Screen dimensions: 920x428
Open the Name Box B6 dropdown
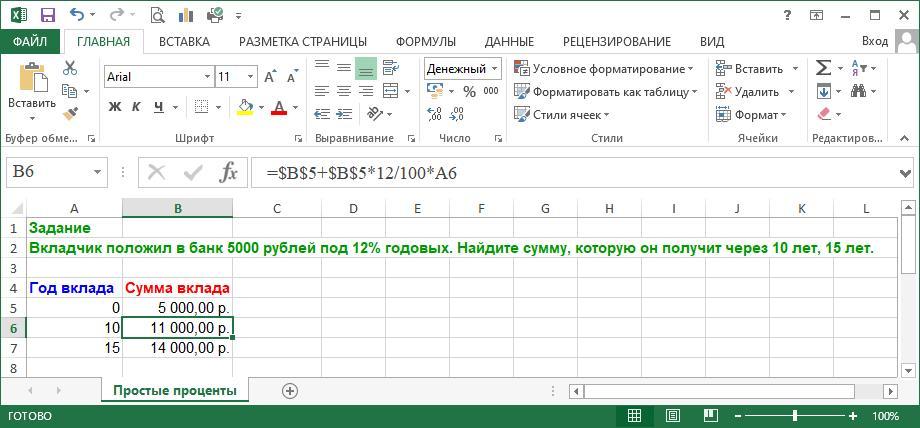click(97, 172)
